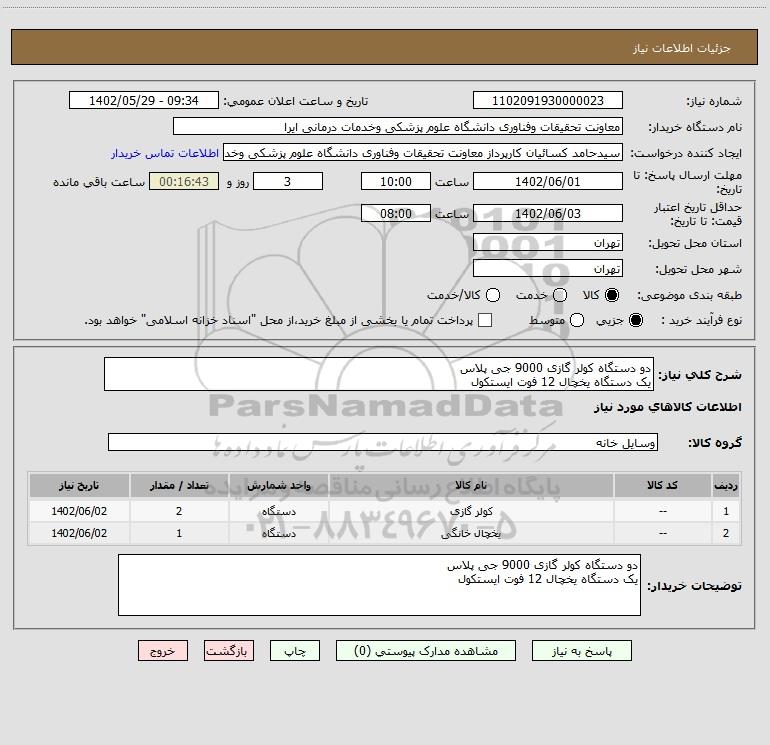
Task: Click the 'ردیف' column header
Action: click(726, 485)
